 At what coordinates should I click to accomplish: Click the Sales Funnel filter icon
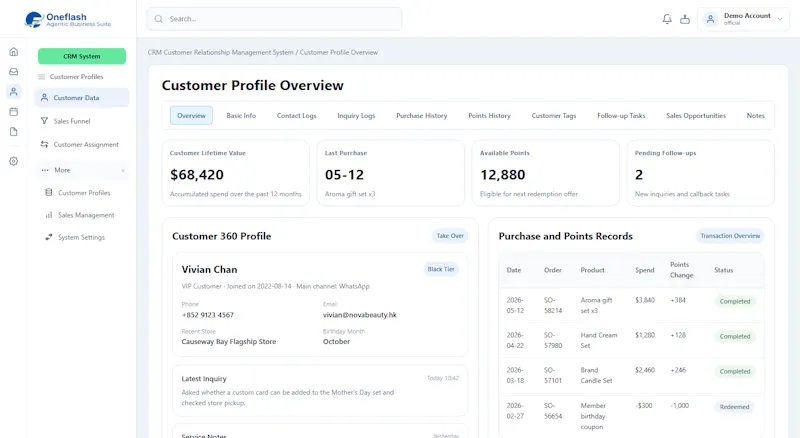click(44, 121)
